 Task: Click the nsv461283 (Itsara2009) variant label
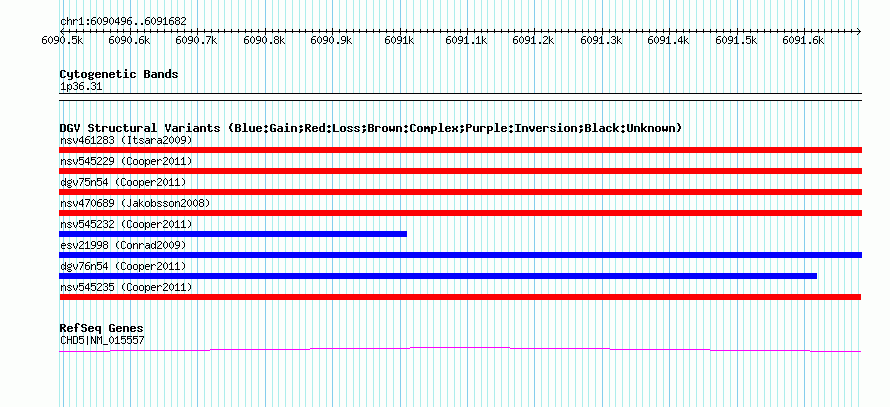pos(126,140)
